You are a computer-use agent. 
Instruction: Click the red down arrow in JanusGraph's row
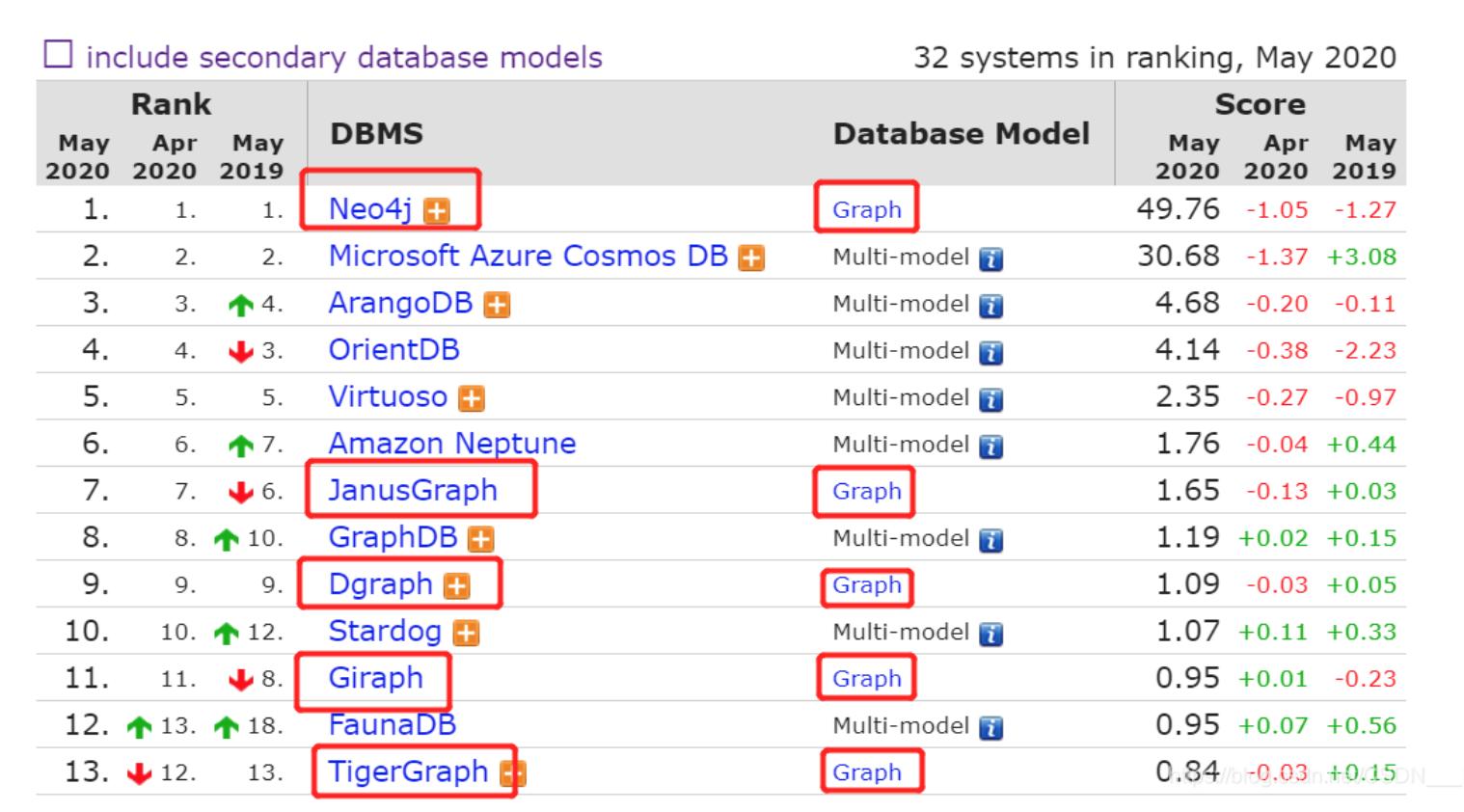(241, 493)
